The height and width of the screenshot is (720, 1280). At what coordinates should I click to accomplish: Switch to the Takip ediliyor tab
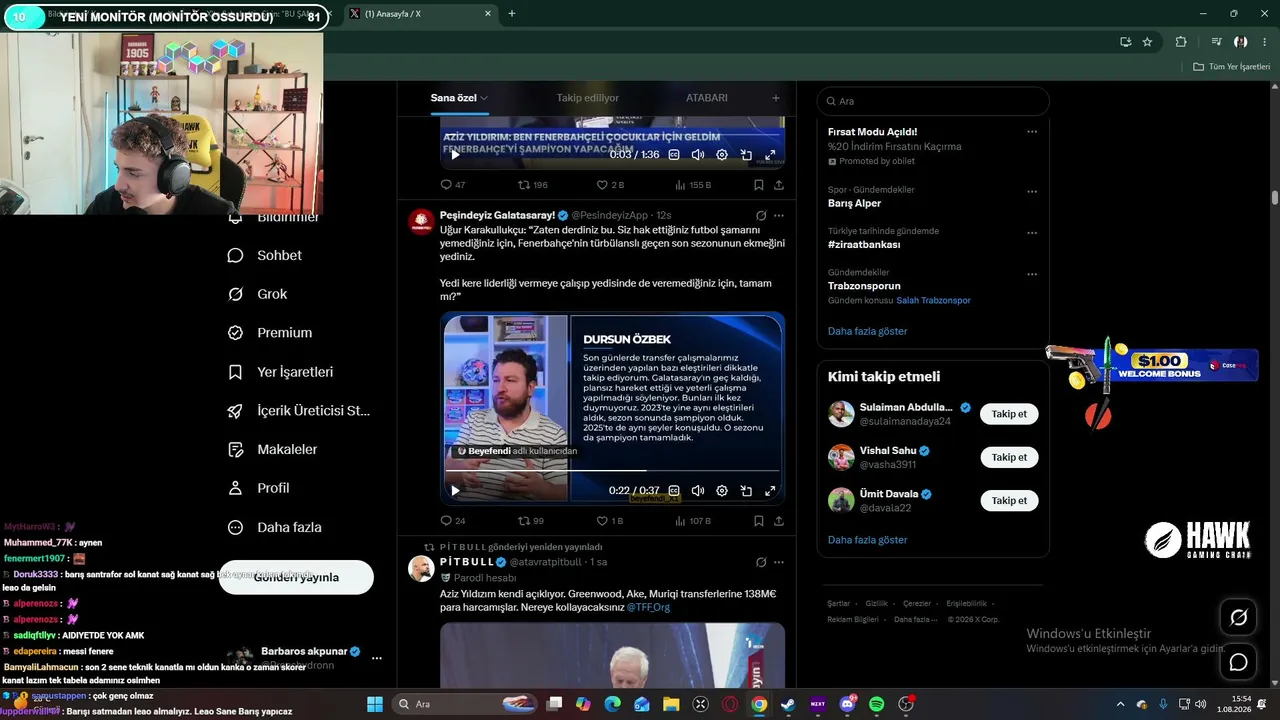[x=588, y=98]
